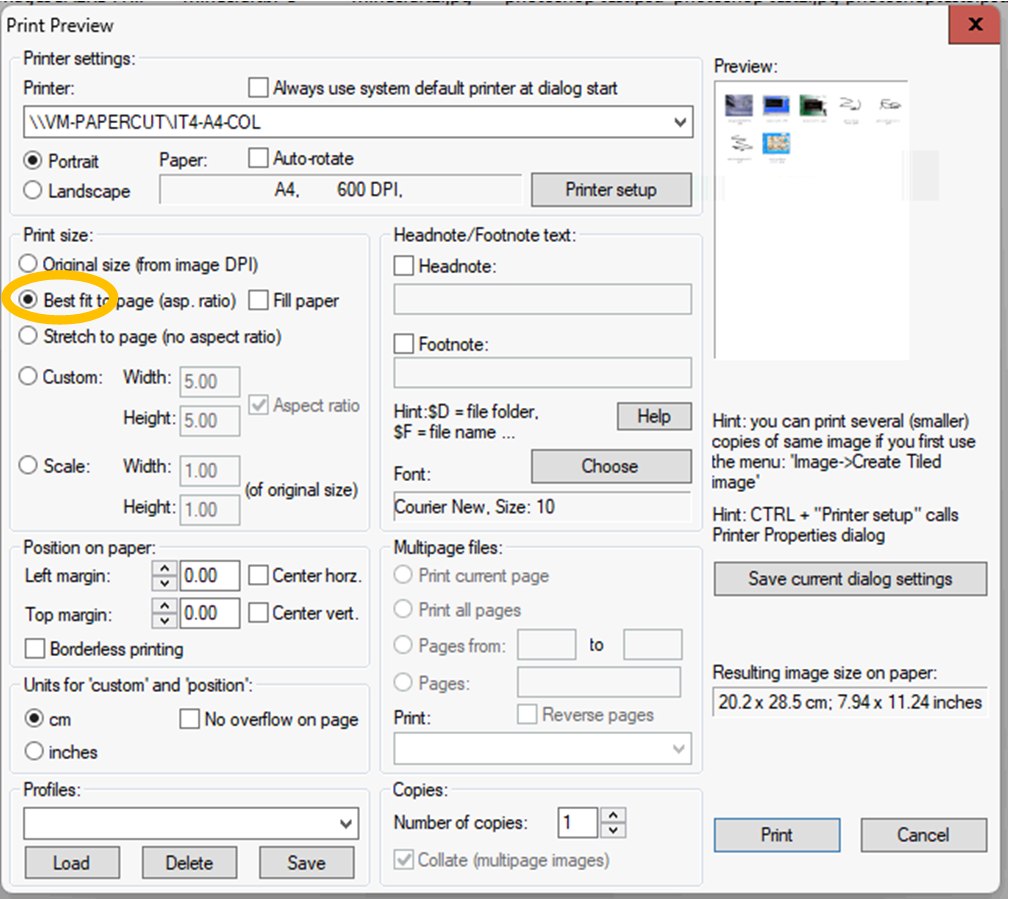The image size is (1009, 900).
Task: Decrease Number of copies with down arrow
Action: pyautogui.click(x=615, y=830)
